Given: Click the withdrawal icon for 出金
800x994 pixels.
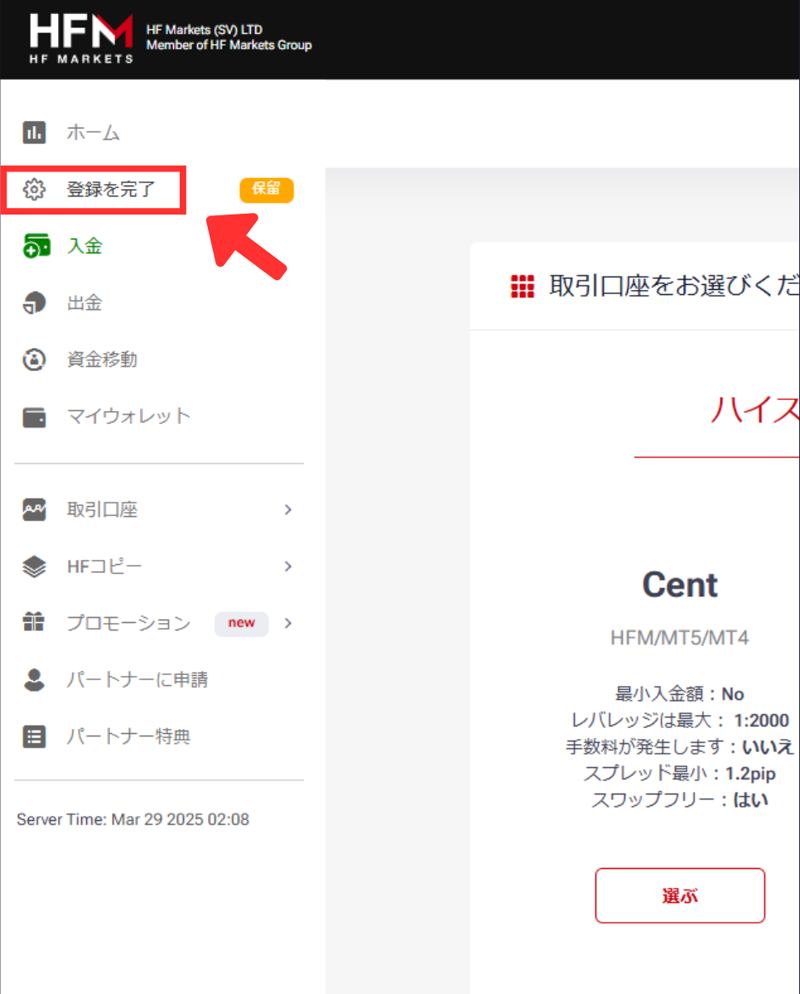Looking at the screenshot, I should 34,302.
